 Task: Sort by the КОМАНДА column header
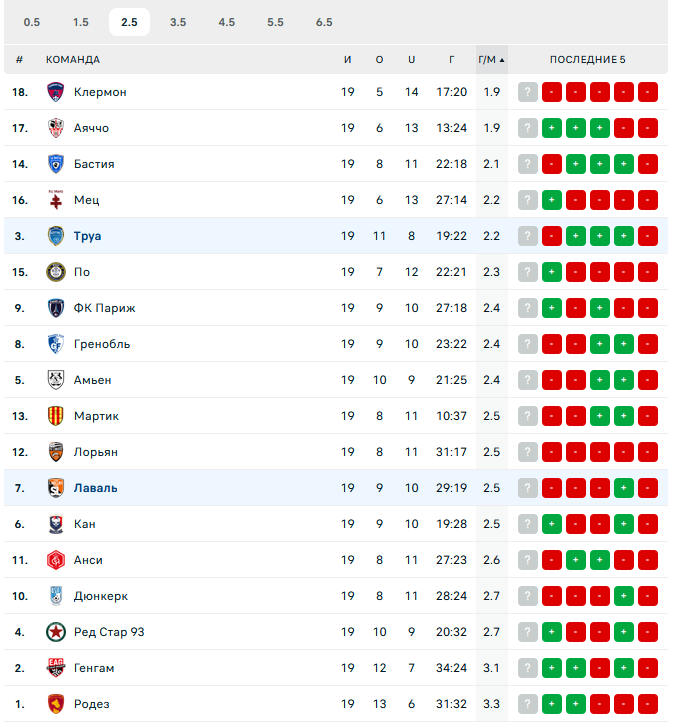pos(73,59)
